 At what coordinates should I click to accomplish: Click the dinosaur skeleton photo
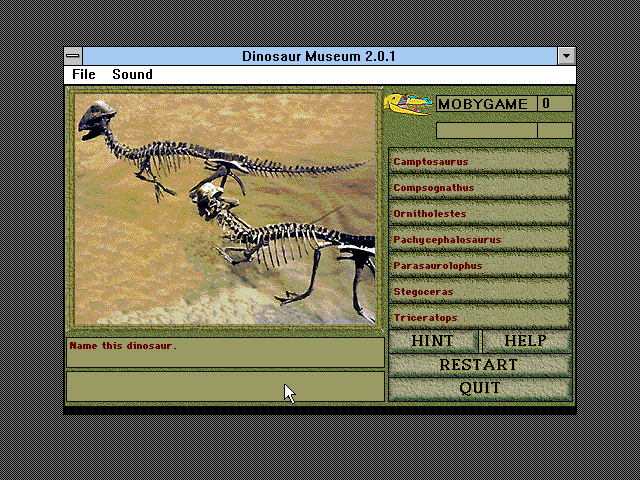coord(225,209)
